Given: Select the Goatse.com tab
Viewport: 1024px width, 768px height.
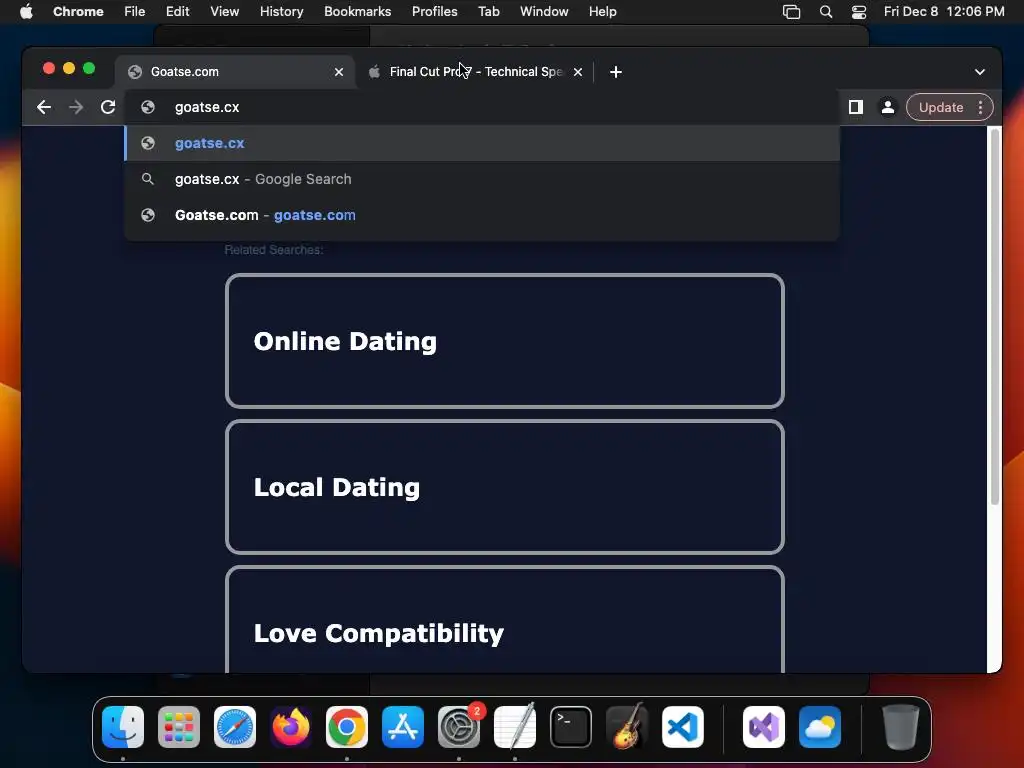Looking at the screenshot, I should (235, 72).
